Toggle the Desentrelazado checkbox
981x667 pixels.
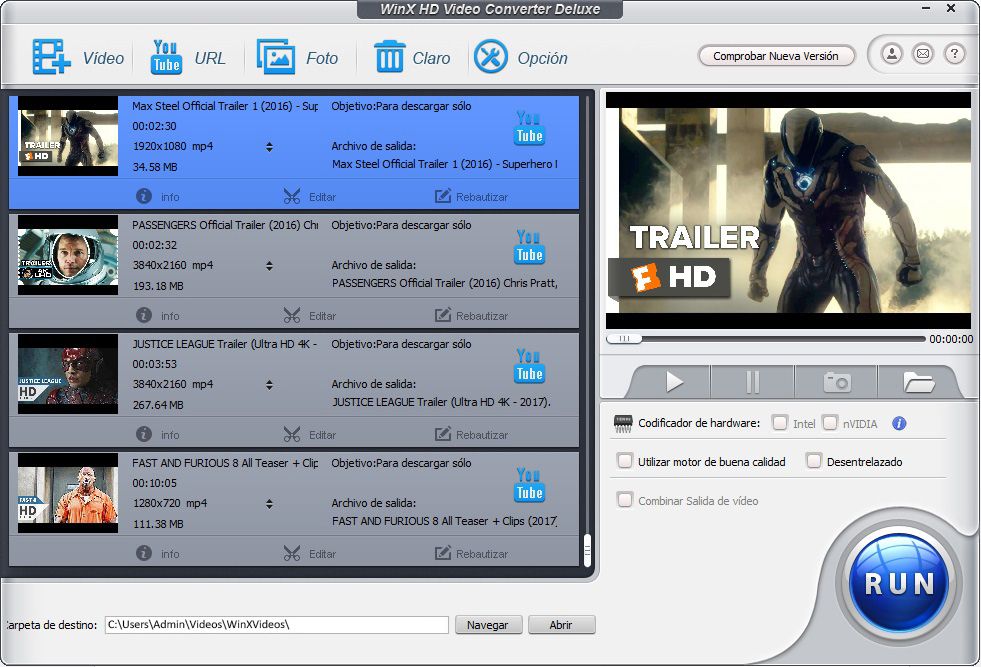coord(814,461)
